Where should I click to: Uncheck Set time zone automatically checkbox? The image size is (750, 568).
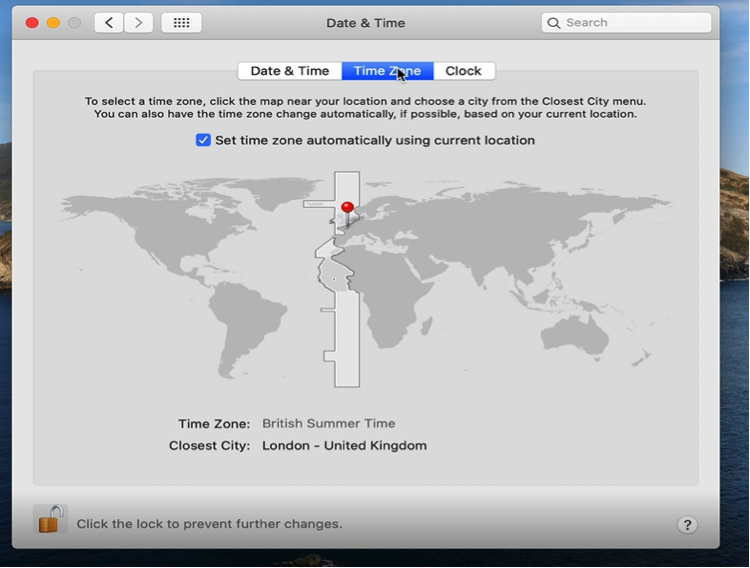coord(203,140)
